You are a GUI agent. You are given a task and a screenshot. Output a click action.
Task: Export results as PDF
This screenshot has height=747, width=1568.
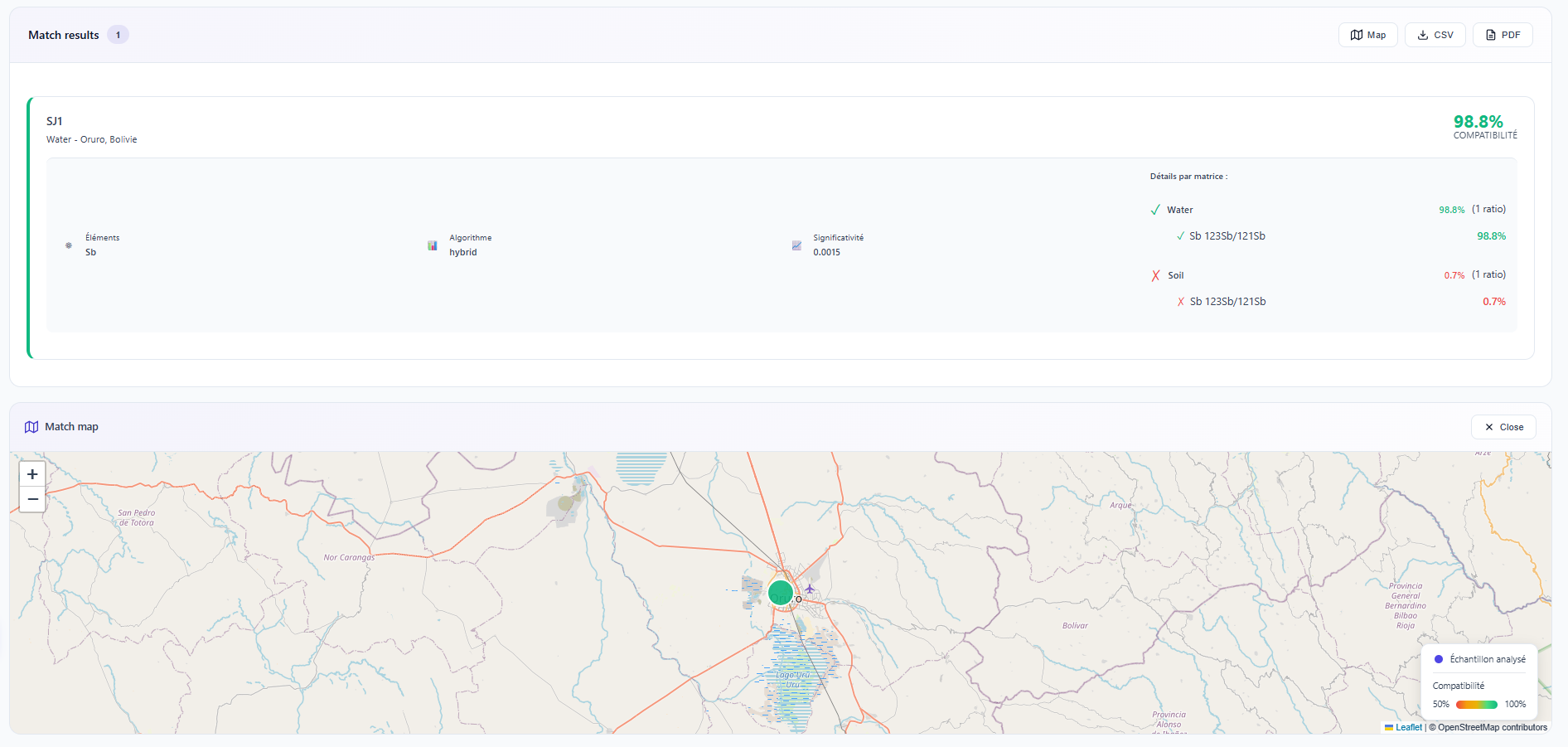pyautogui.click(x=1502, y=35)
